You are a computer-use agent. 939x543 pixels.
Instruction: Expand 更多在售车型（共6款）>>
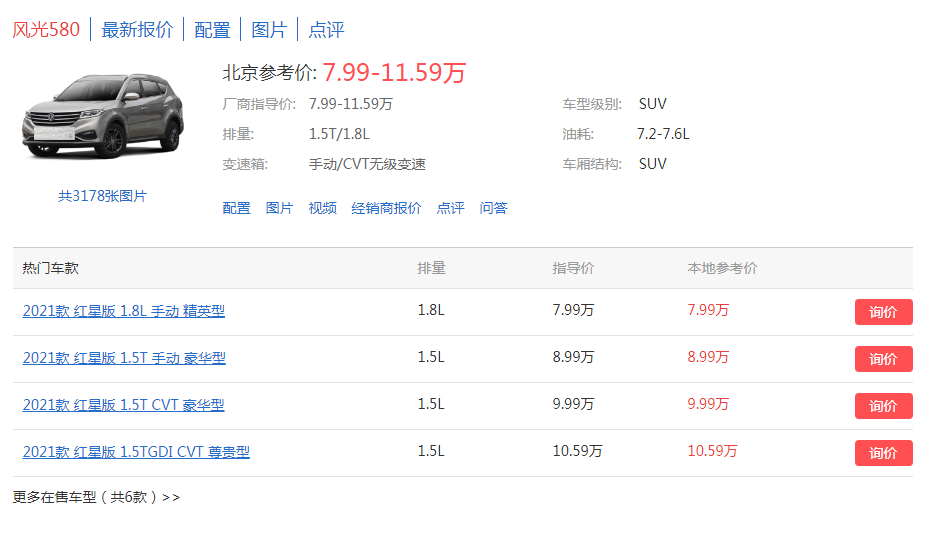click(x=96, y=498)
